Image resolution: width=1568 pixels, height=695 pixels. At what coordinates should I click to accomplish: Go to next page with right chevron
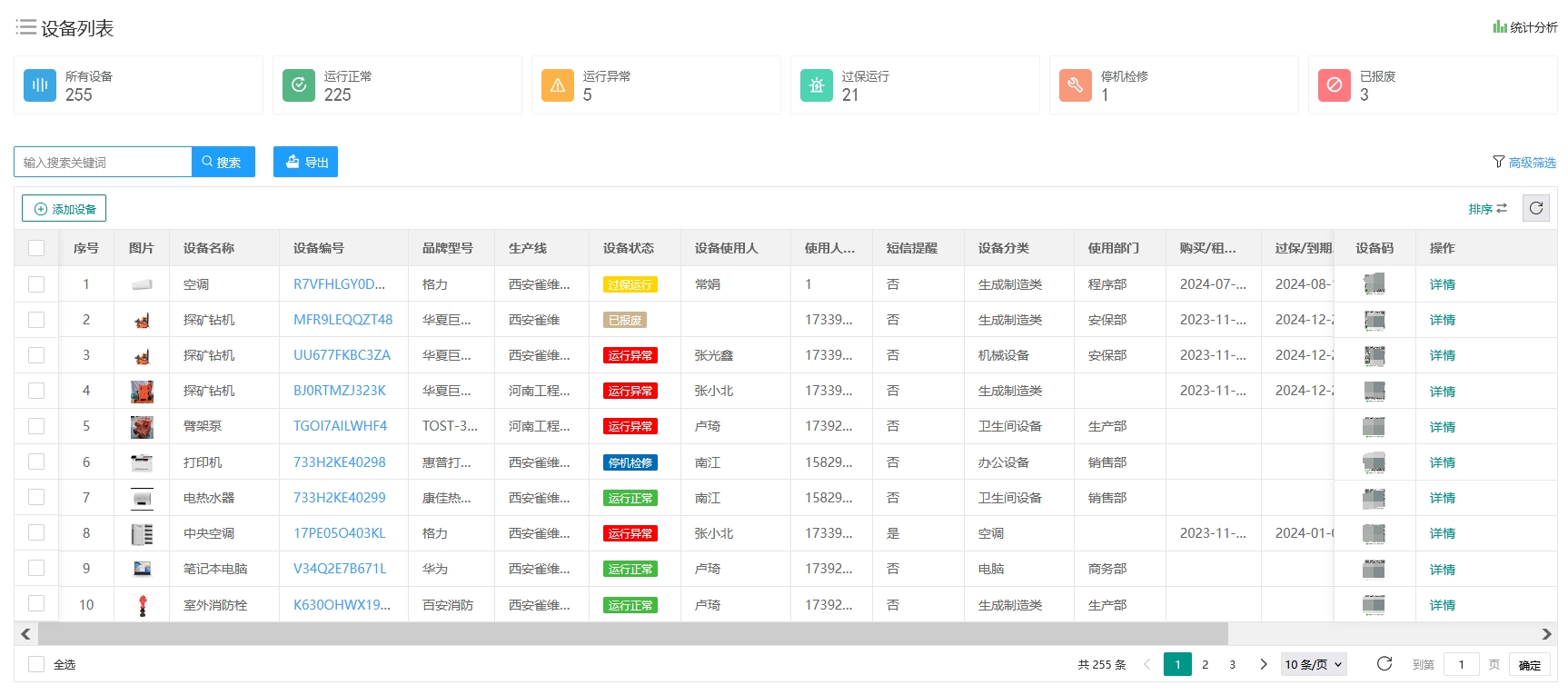click(x=1263, y=664)
